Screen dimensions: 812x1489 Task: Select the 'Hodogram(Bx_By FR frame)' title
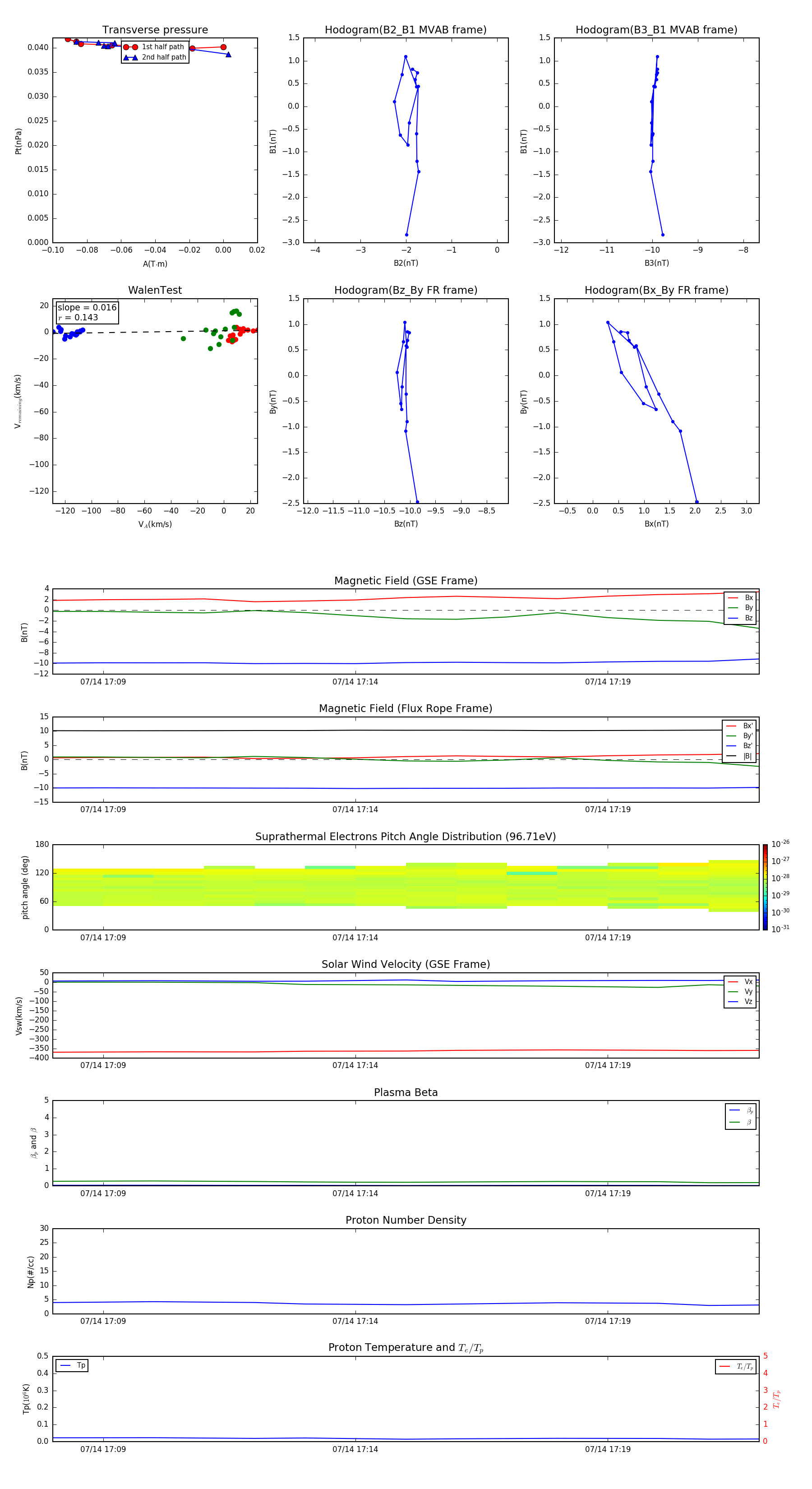point(656,290)
